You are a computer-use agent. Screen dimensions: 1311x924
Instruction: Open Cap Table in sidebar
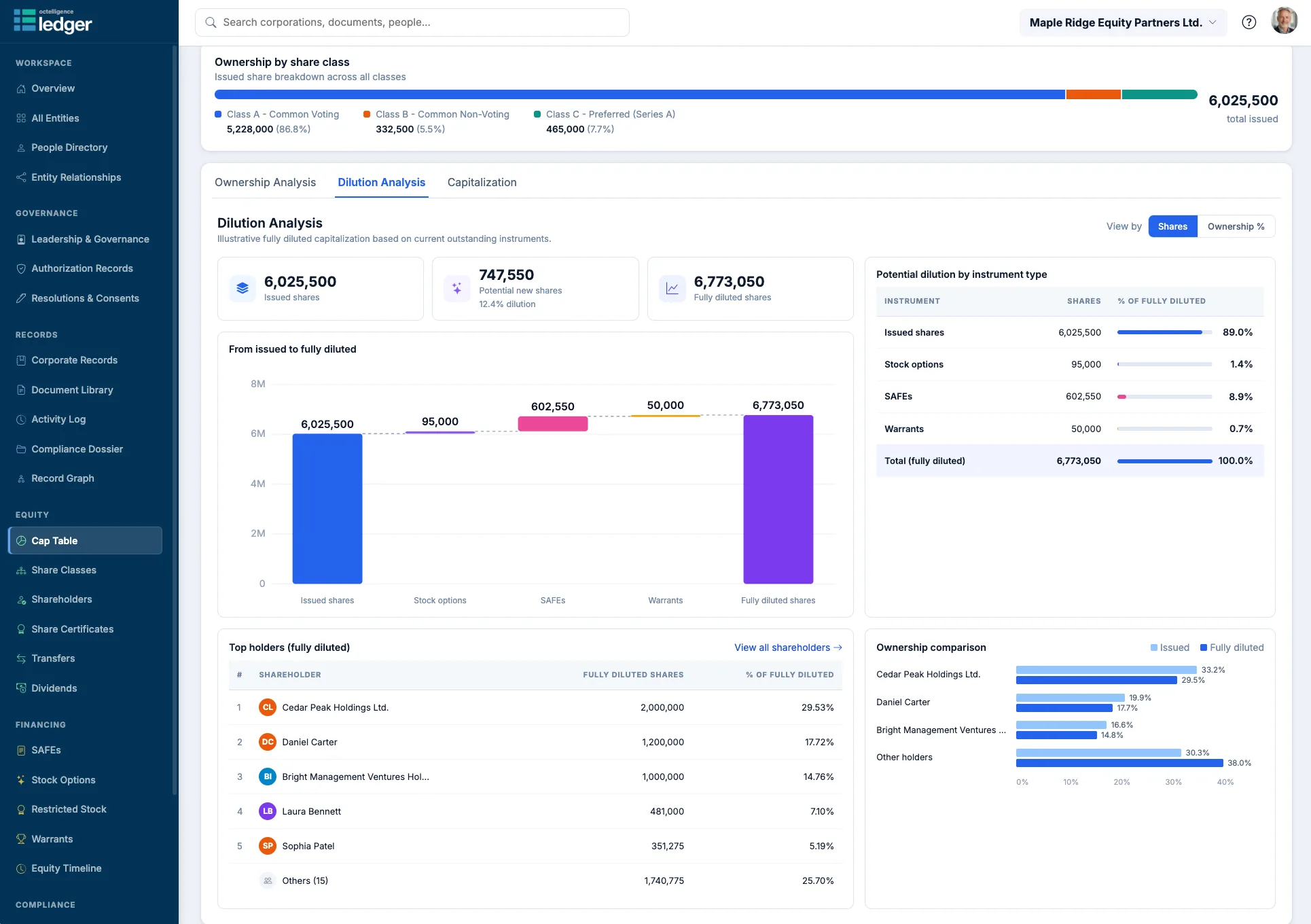pos(85,541)
